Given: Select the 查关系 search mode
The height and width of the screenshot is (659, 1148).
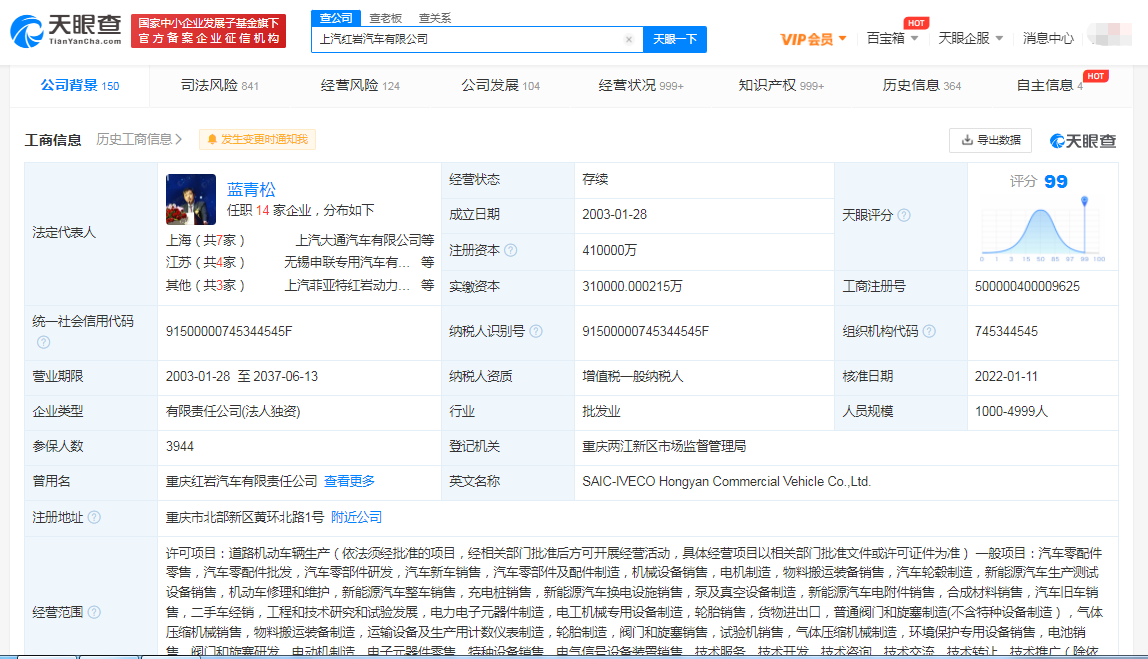Looking at the screenshot, I should pos(435,18).
